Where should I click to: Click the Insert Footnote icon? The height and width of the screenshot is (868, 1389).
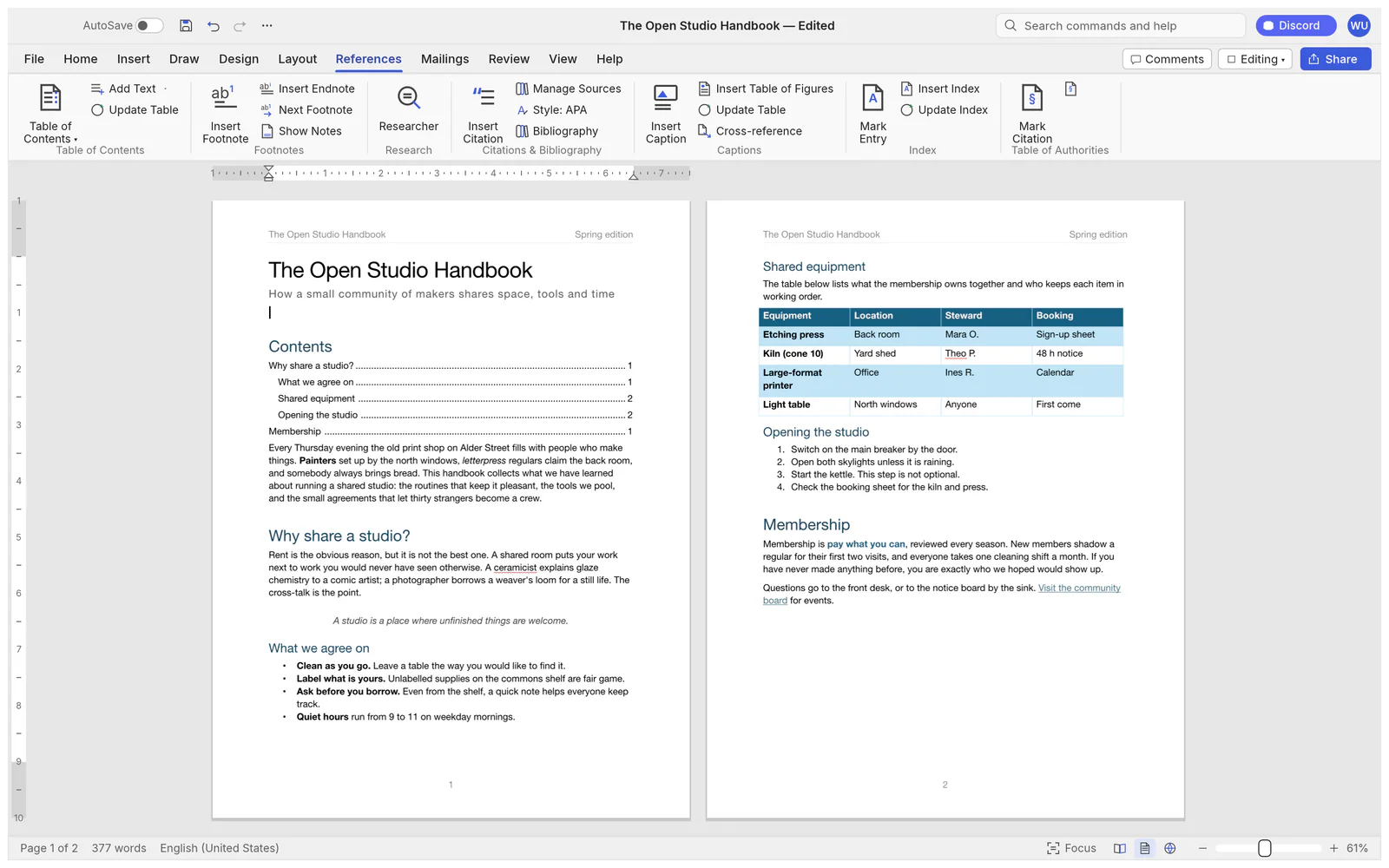click(x=225, y=97)
